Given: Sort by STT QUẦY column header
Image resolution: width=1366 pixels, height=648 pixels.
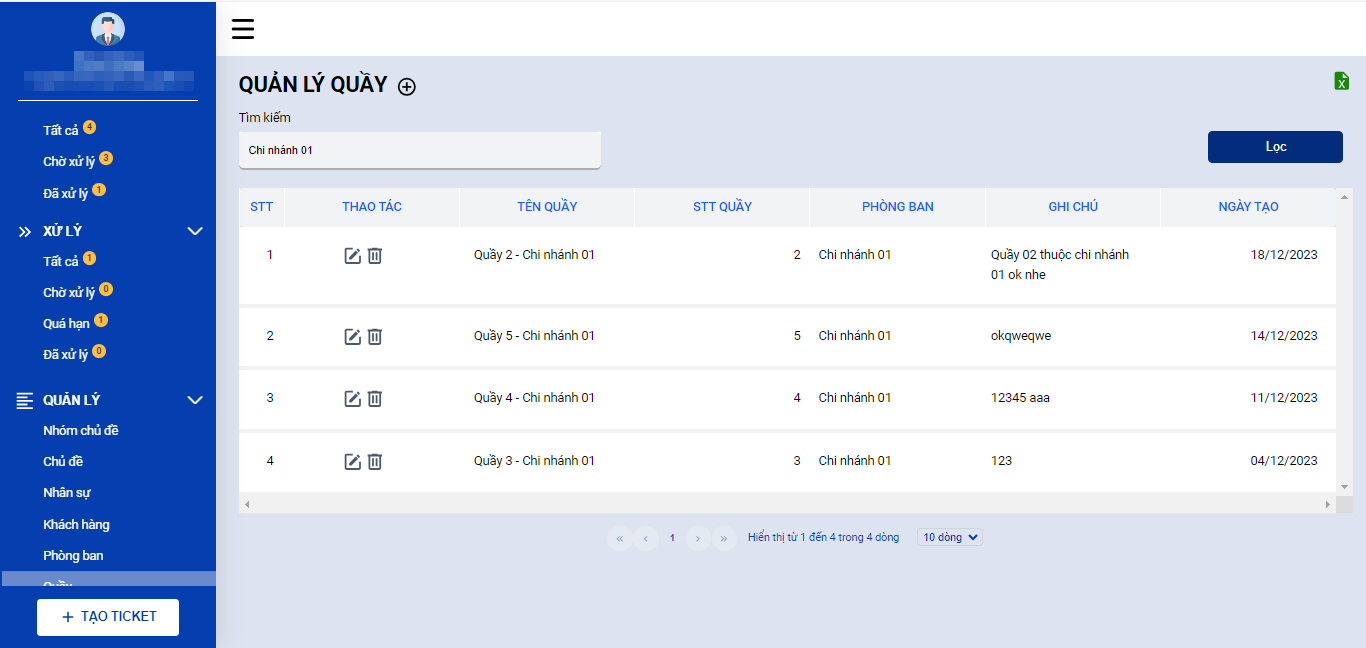Looking at the screenshot, I should tap(722, 207).
